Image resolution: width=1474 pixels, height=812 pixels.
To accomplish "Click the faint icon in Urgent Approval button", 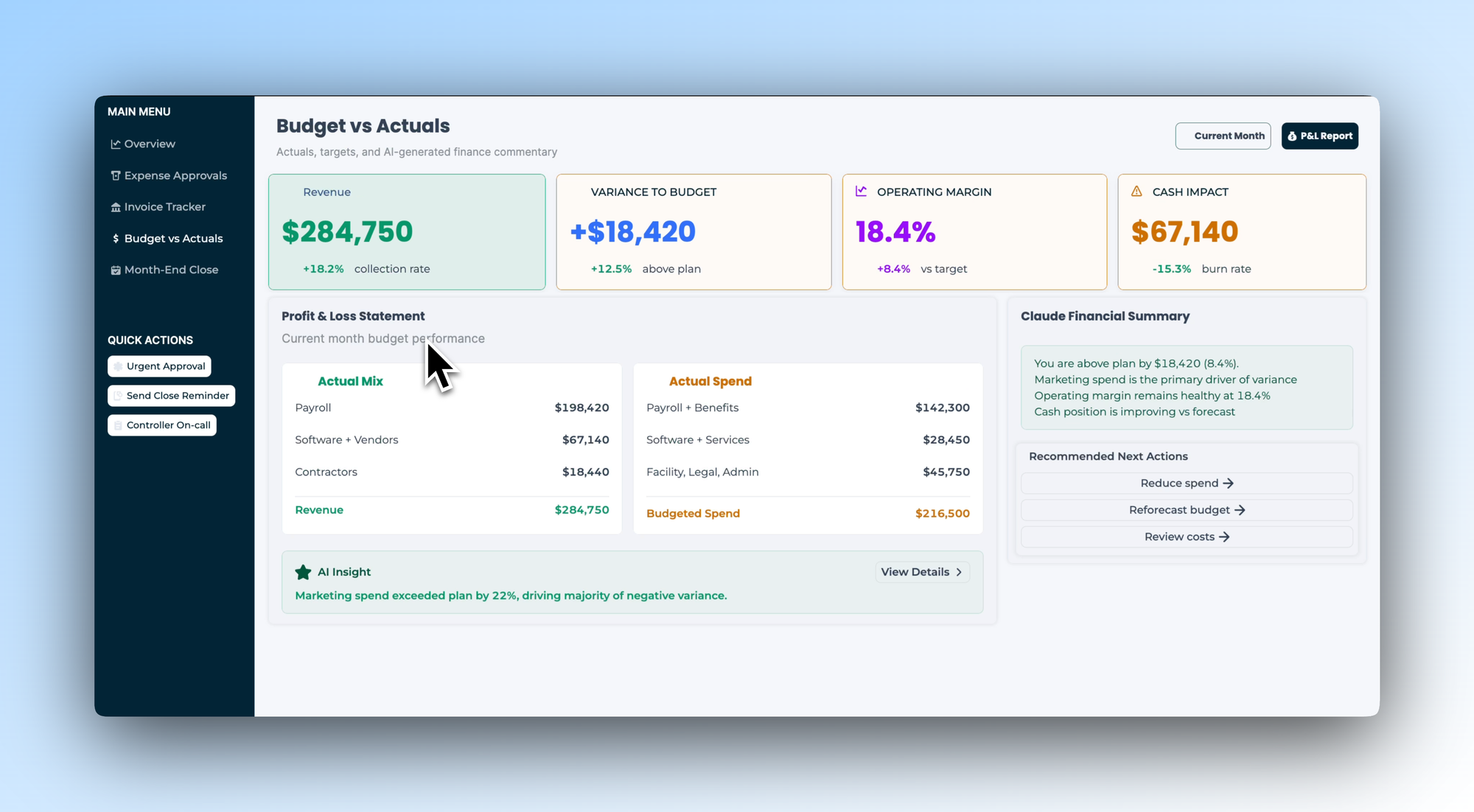I will 118,367.
